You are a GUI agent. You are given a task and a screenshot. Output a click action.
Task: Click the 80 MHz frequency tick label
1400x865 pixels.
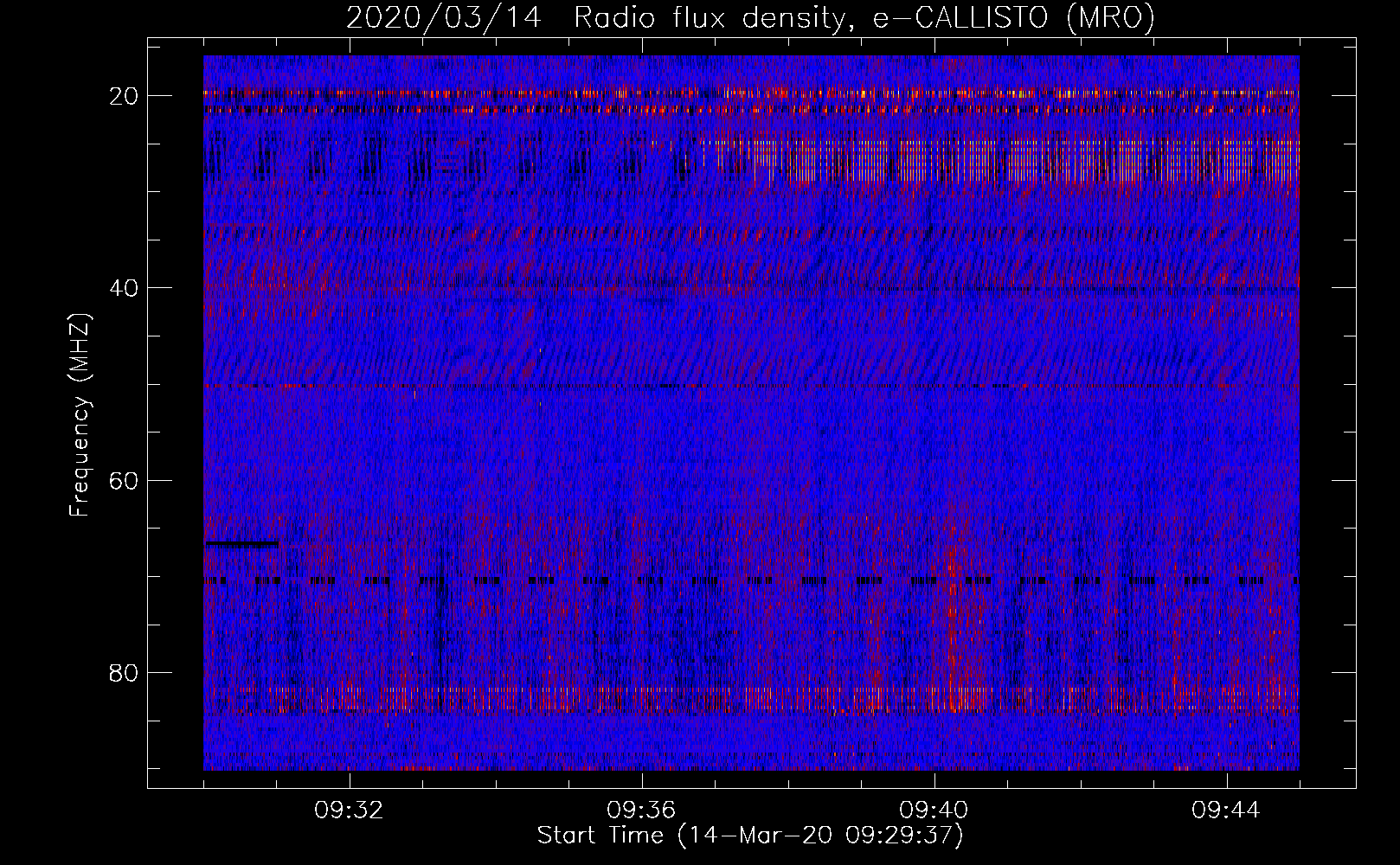(x=125, y=672)
